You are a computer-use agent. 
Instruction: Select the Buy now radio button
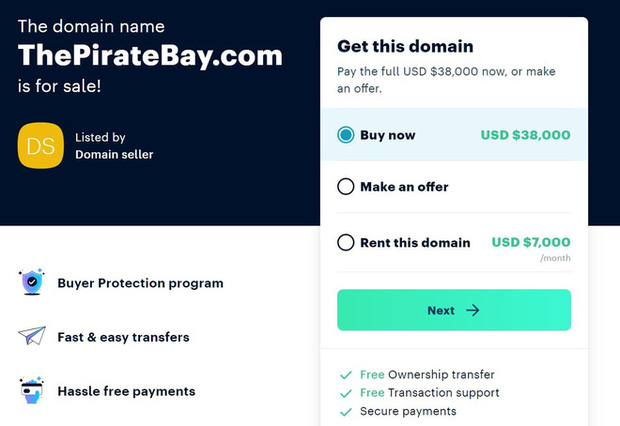click(x=346, y=135)
